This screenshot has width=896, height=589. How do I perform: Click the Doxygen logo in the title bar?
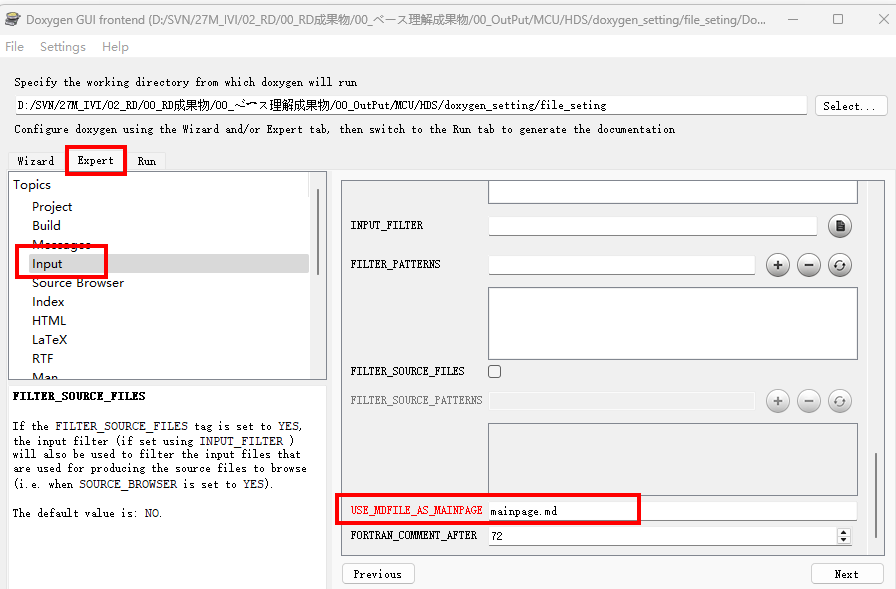click(11, 18)
